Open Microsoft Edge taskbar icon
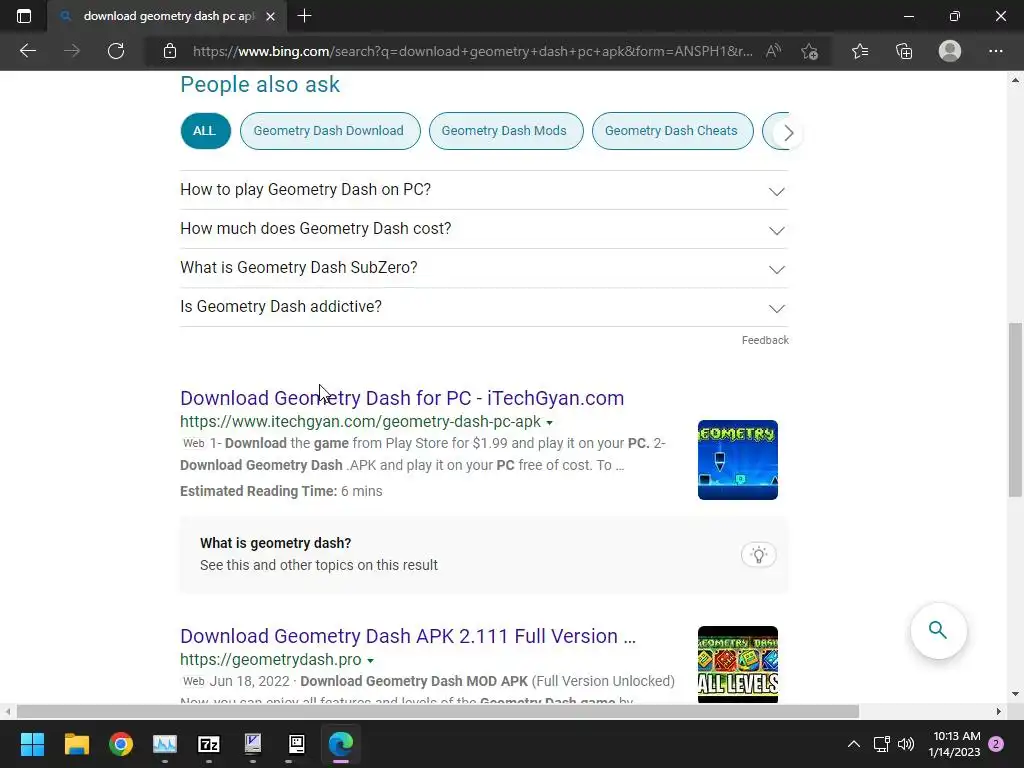Viewport: 1024px width, 768px height. [341, 744]
